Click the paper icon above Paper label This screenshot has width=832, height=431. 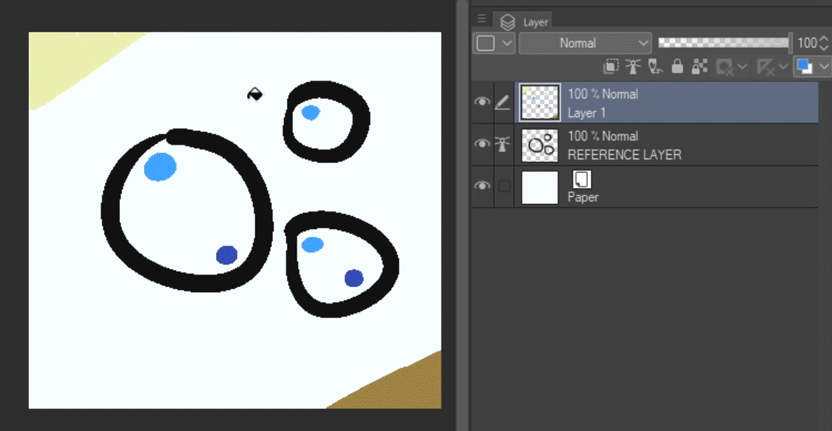point(582,179)
